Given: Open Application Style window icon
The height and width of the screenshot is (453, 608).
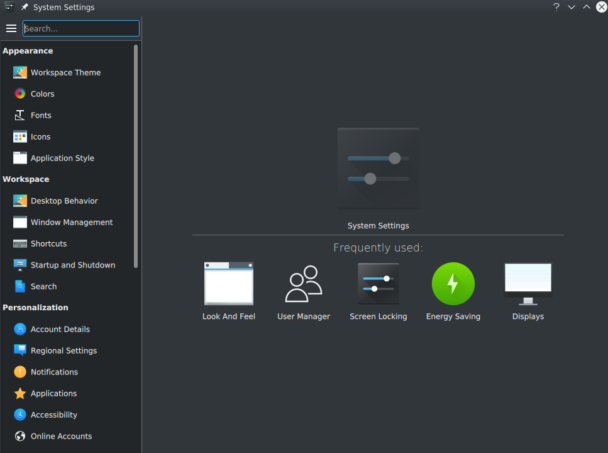Looking at the screenshot, I should coord(20,158).
